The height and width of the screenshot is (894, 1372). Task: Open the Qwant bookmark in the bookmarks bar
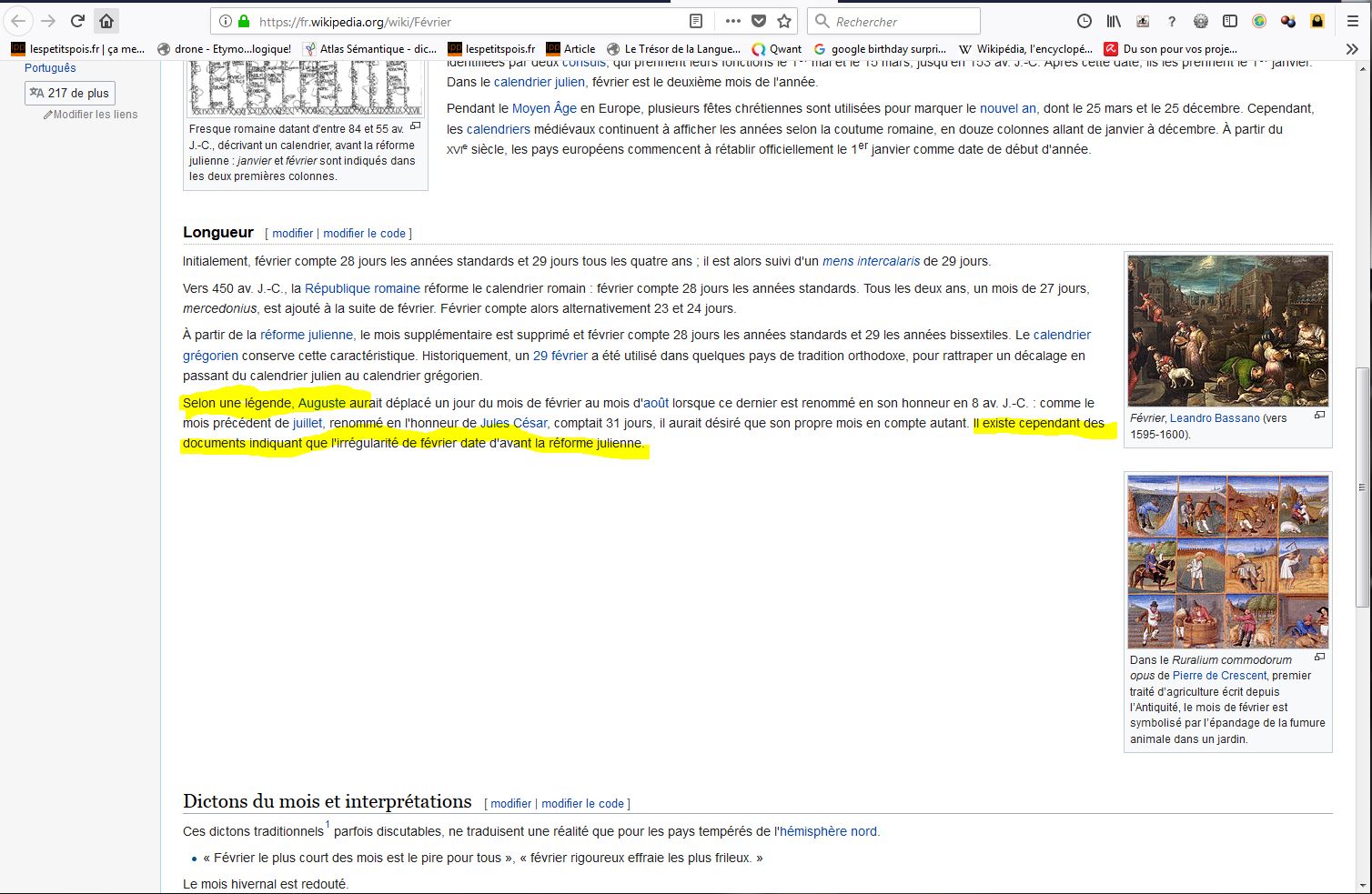pos(776,49)
